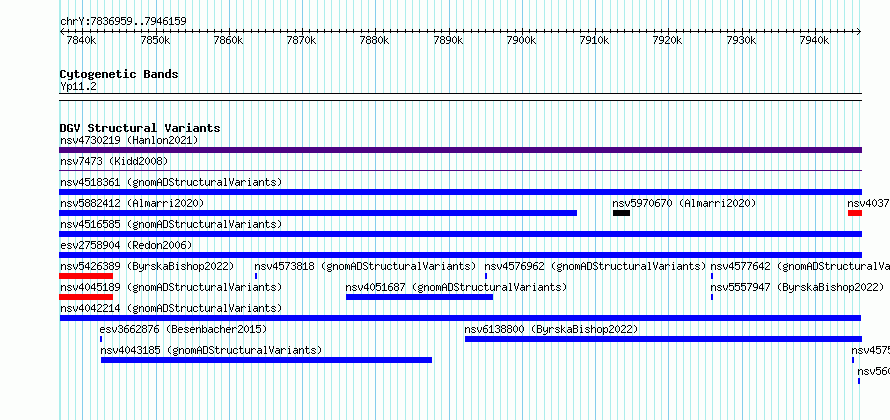Image resolution: width=890 pixels, height=420 pixels.
Task: Click the red block under nsv4037
Action: pyautogui.click(x=855, y=213)
